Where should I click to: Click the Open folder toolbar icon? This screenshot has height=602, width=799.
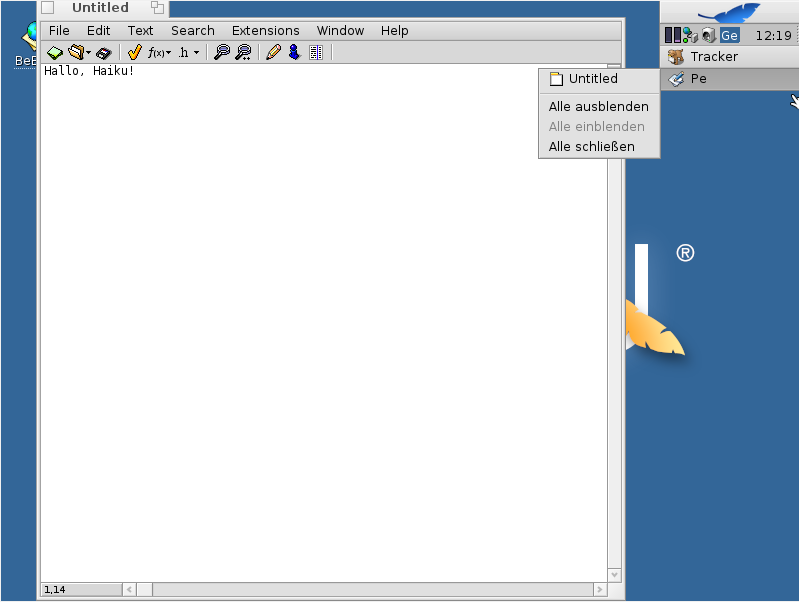click(75, 52)
